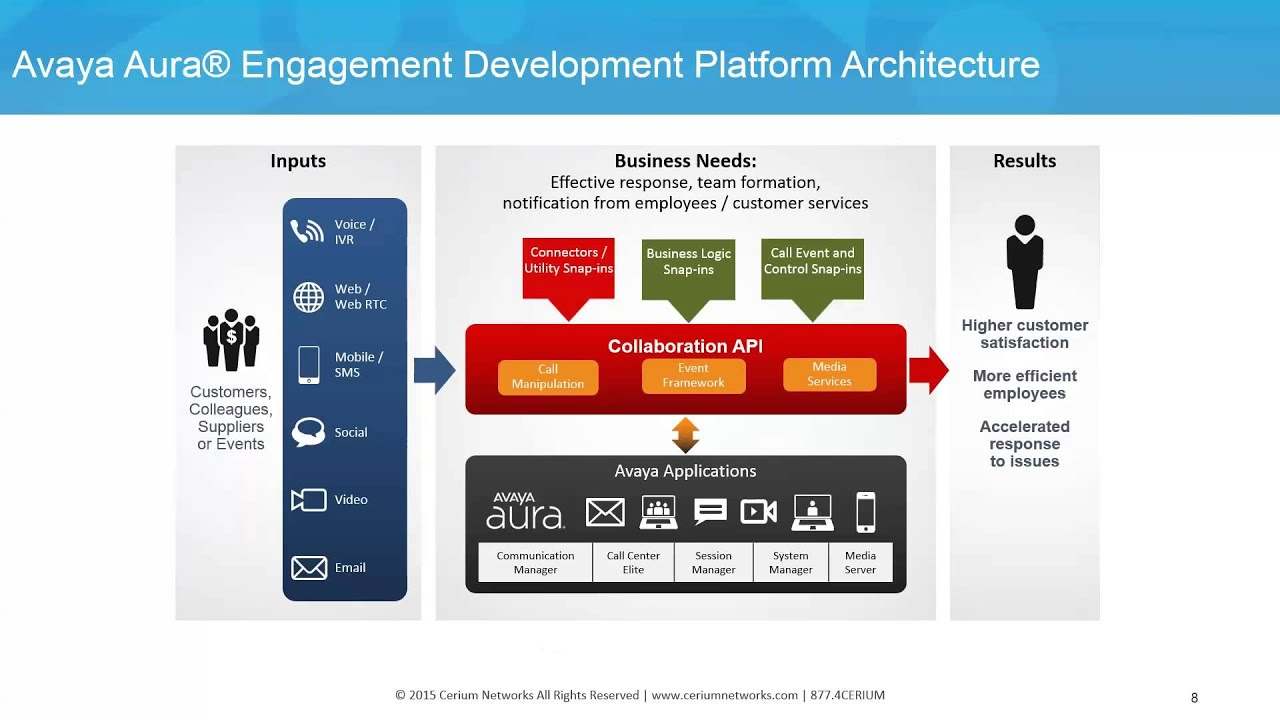Enable the Event Framework block
The width and height of the screenshot is (1280, 720).
click(693, 376)
